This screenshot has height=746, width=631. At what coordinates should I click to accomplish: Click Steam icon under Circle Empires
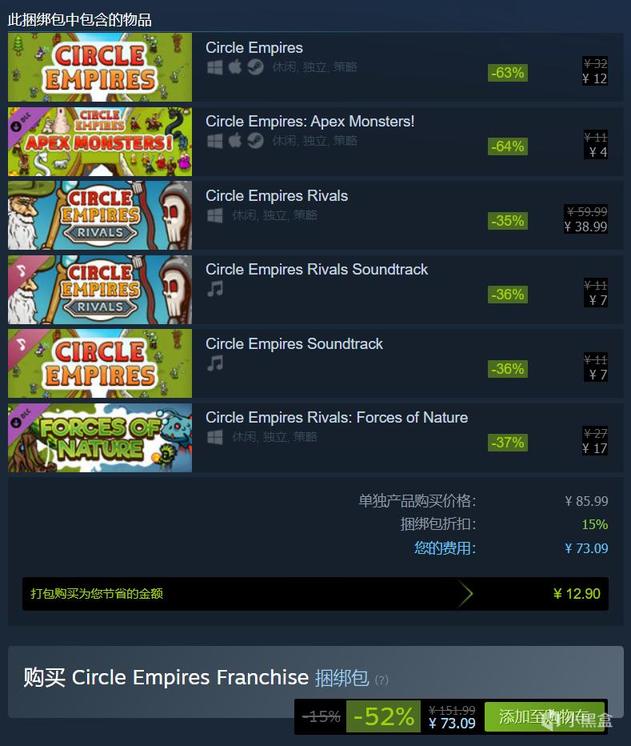click(256, 67)
